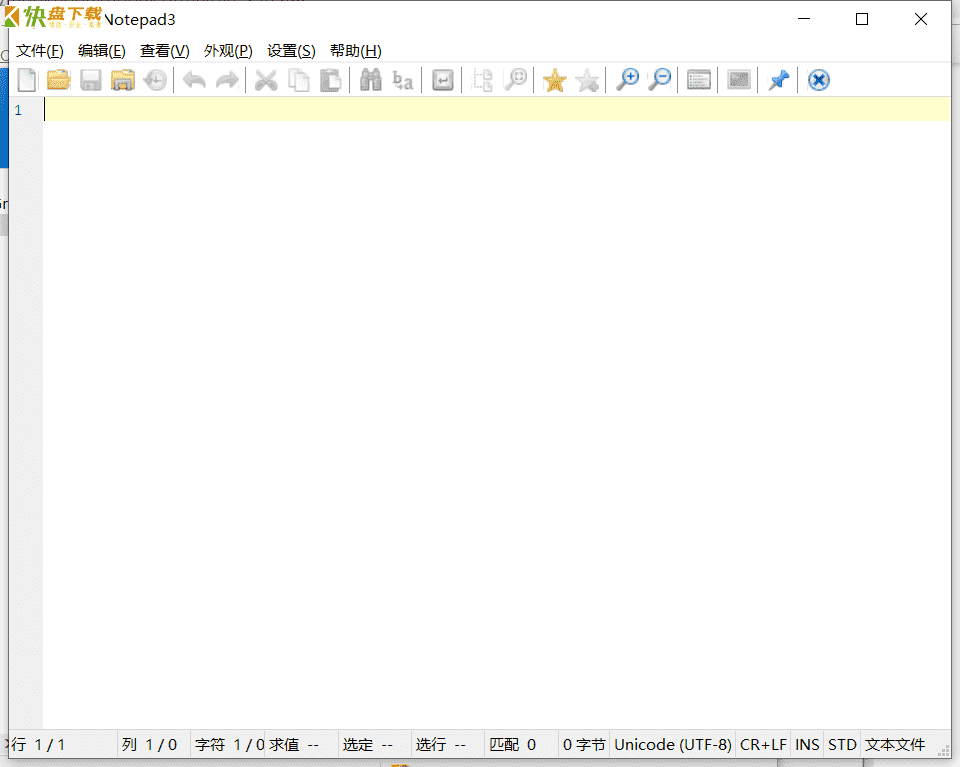Click Unicode (UTF-8) encoding in status bar

673,744
